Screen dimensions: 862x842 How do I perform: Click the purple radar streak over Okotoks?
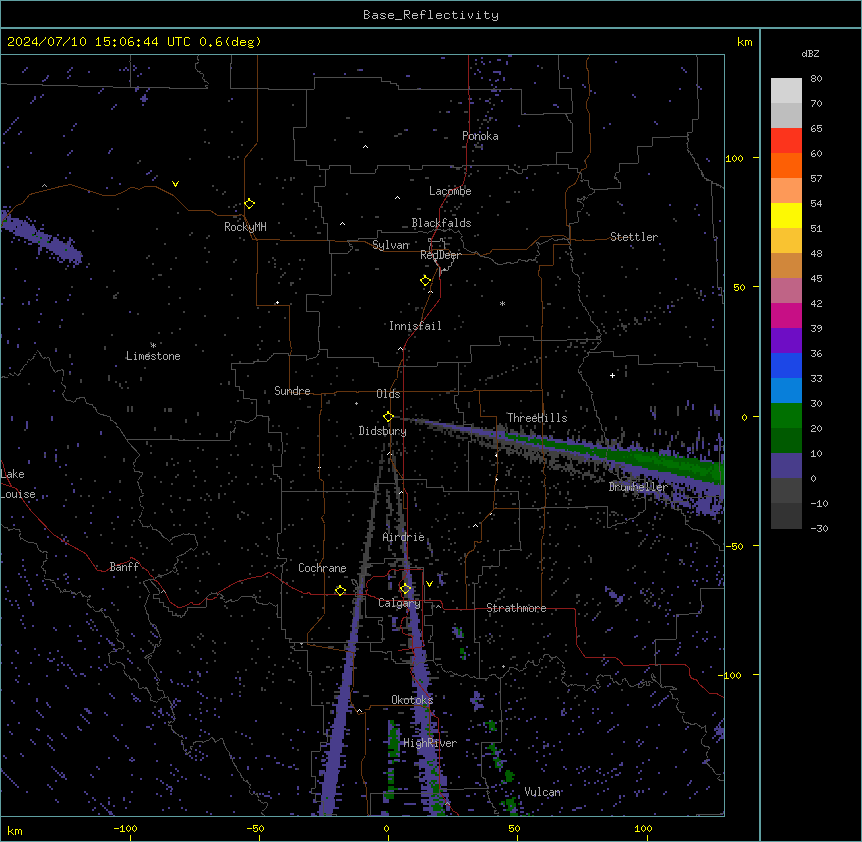(x=422, y=693)
